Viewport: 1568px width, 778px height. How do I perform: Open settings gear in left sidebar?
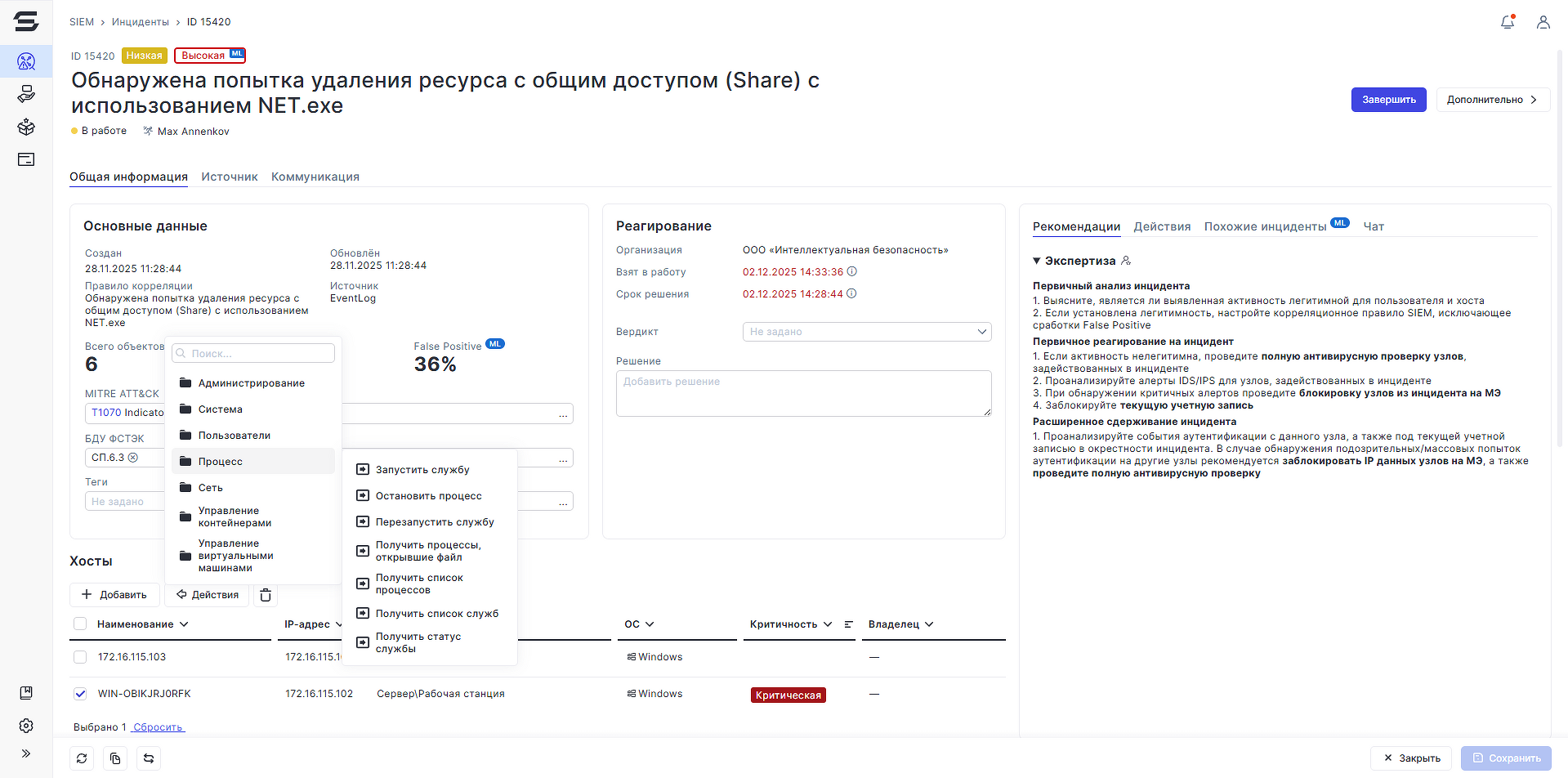pyautogui.click(x=26, y=726)
